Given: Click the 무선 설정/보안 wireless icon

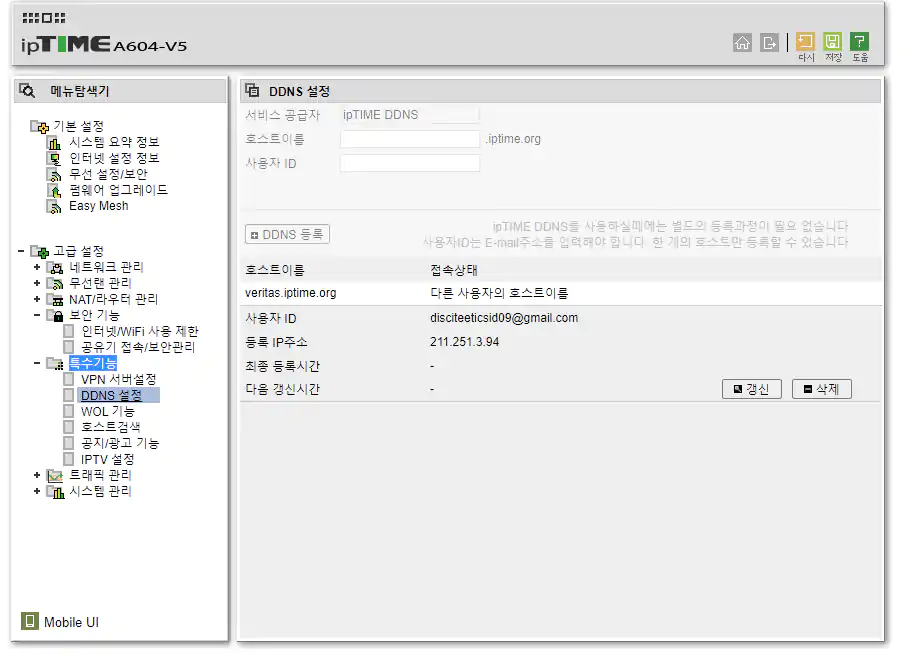Looking at the screenshot, I should (x=54, y=175).
